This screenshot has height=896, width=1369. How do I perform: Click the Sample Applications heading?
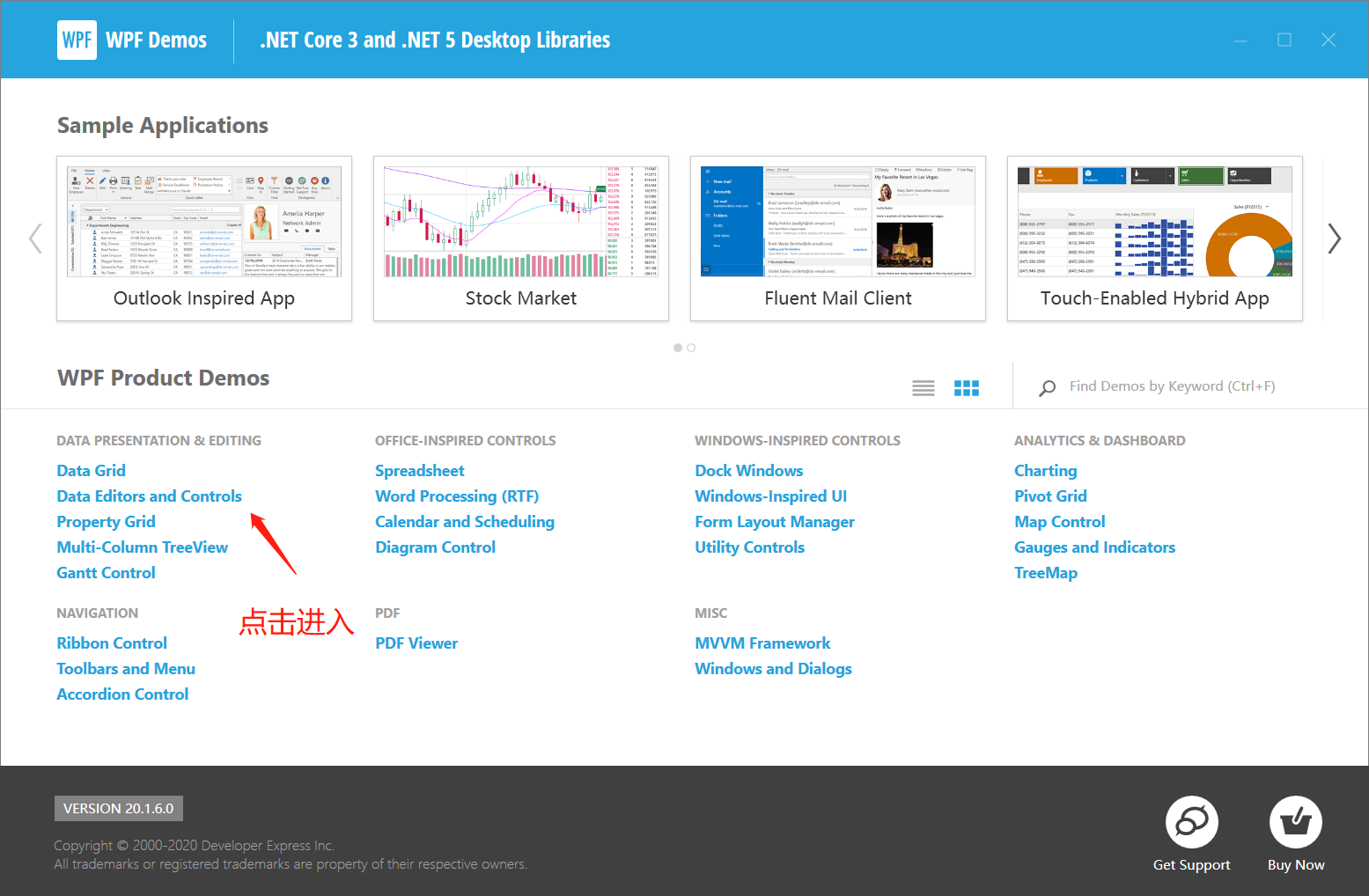(163, 126)
